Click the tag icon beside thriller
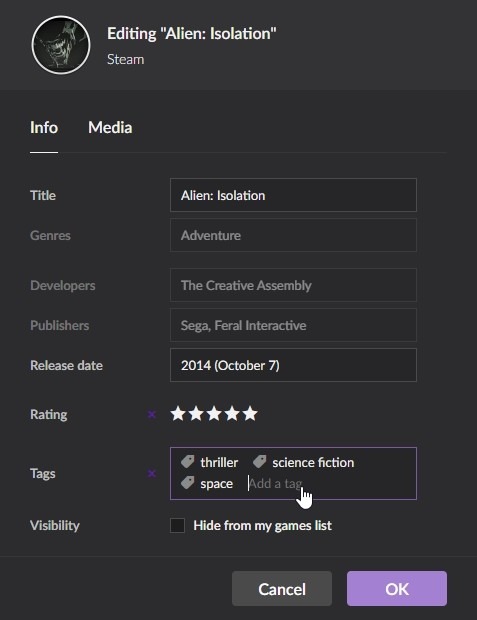This screenshot has width=477, height=620. [x=187, y=461]
